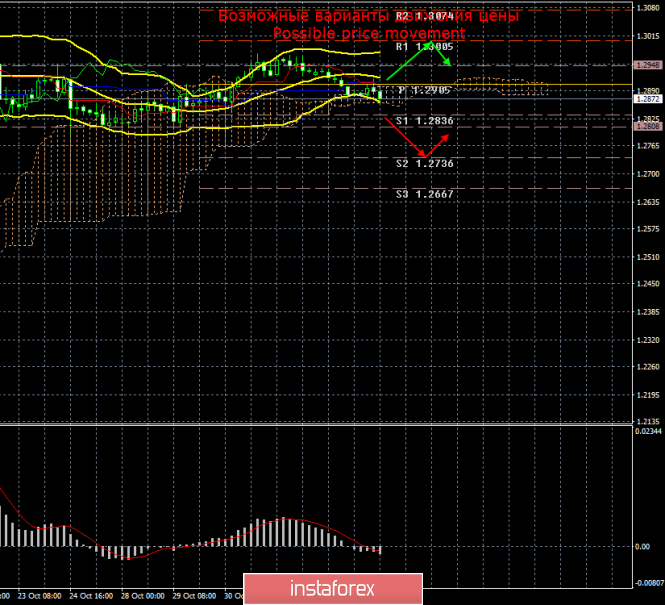This screenshot has width=665, height=605.
Task: Click the 29 Oct 08:00 time label
Action: (195, 596)
